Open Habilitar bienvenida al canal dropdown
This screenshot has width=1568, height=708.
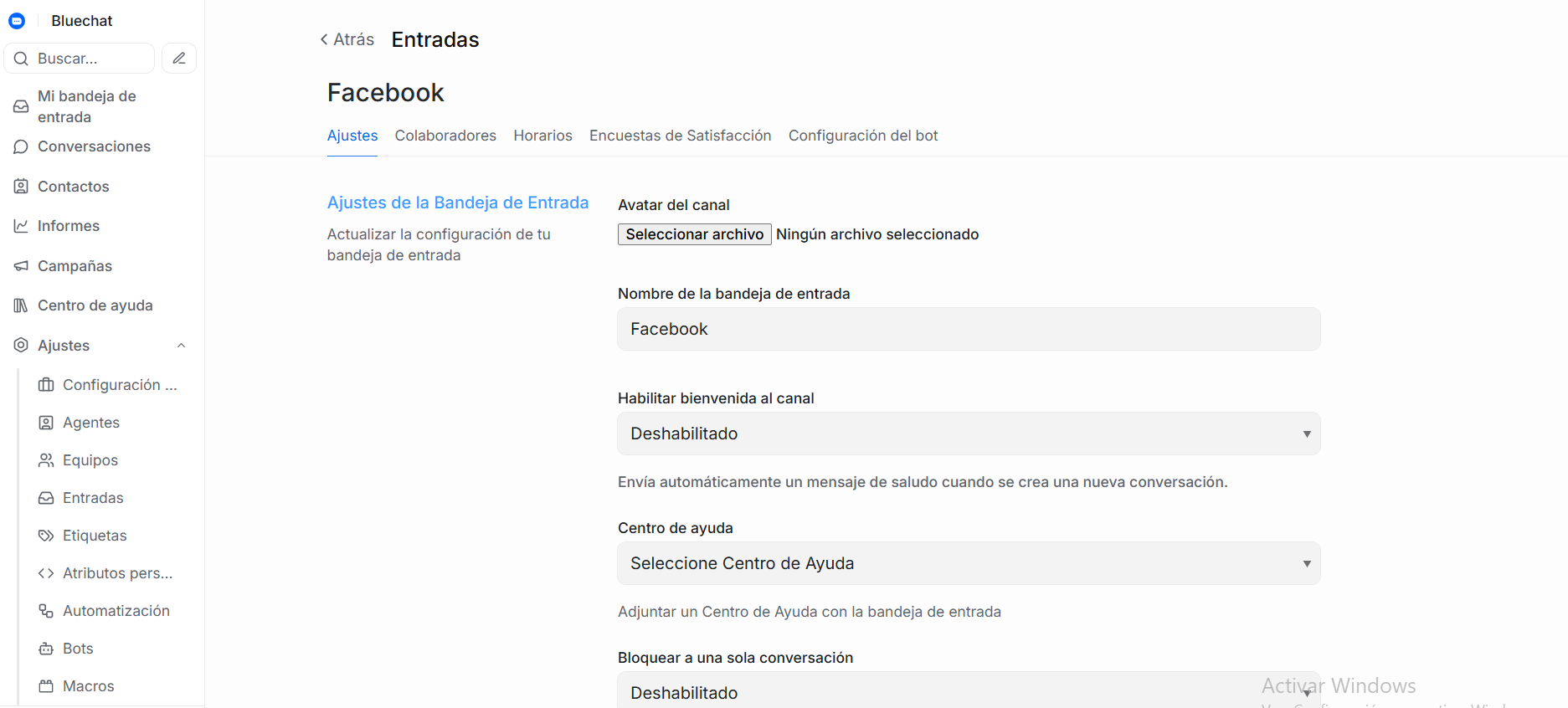click(x=969, y=434)
